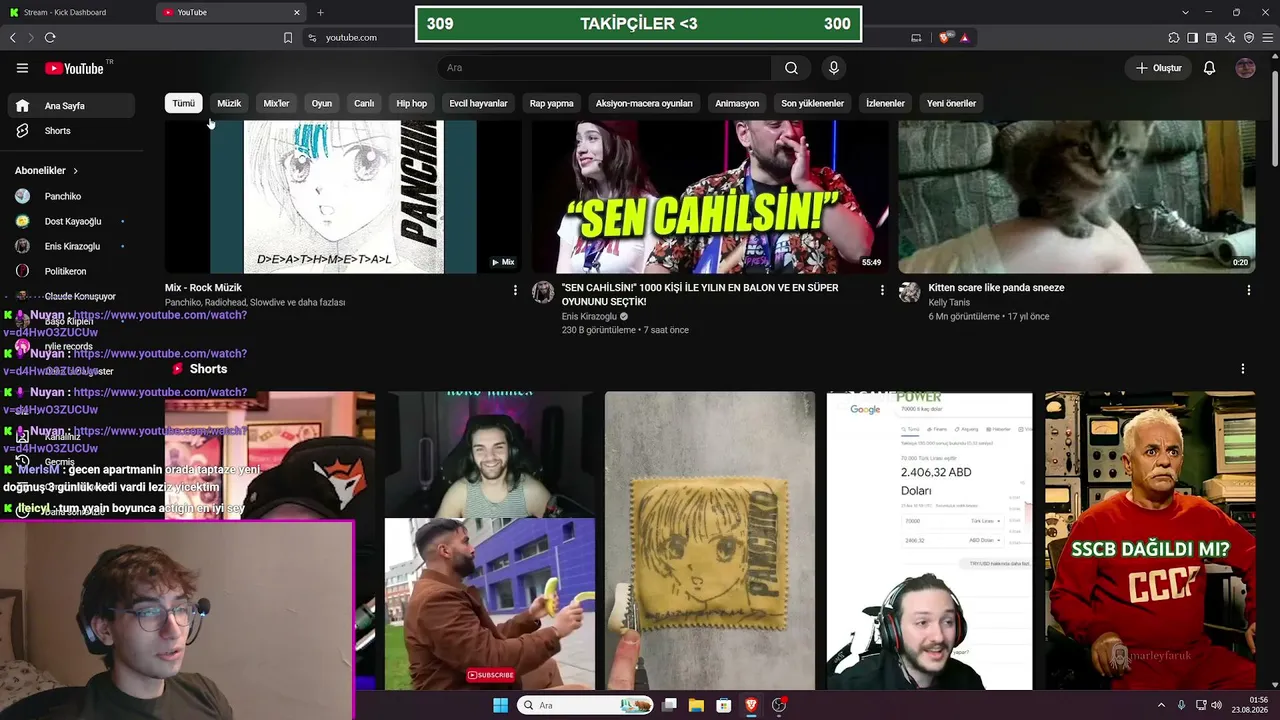
Task: Open the Kelly Tanis channel avatar under the video
Action: click(909, 292)
